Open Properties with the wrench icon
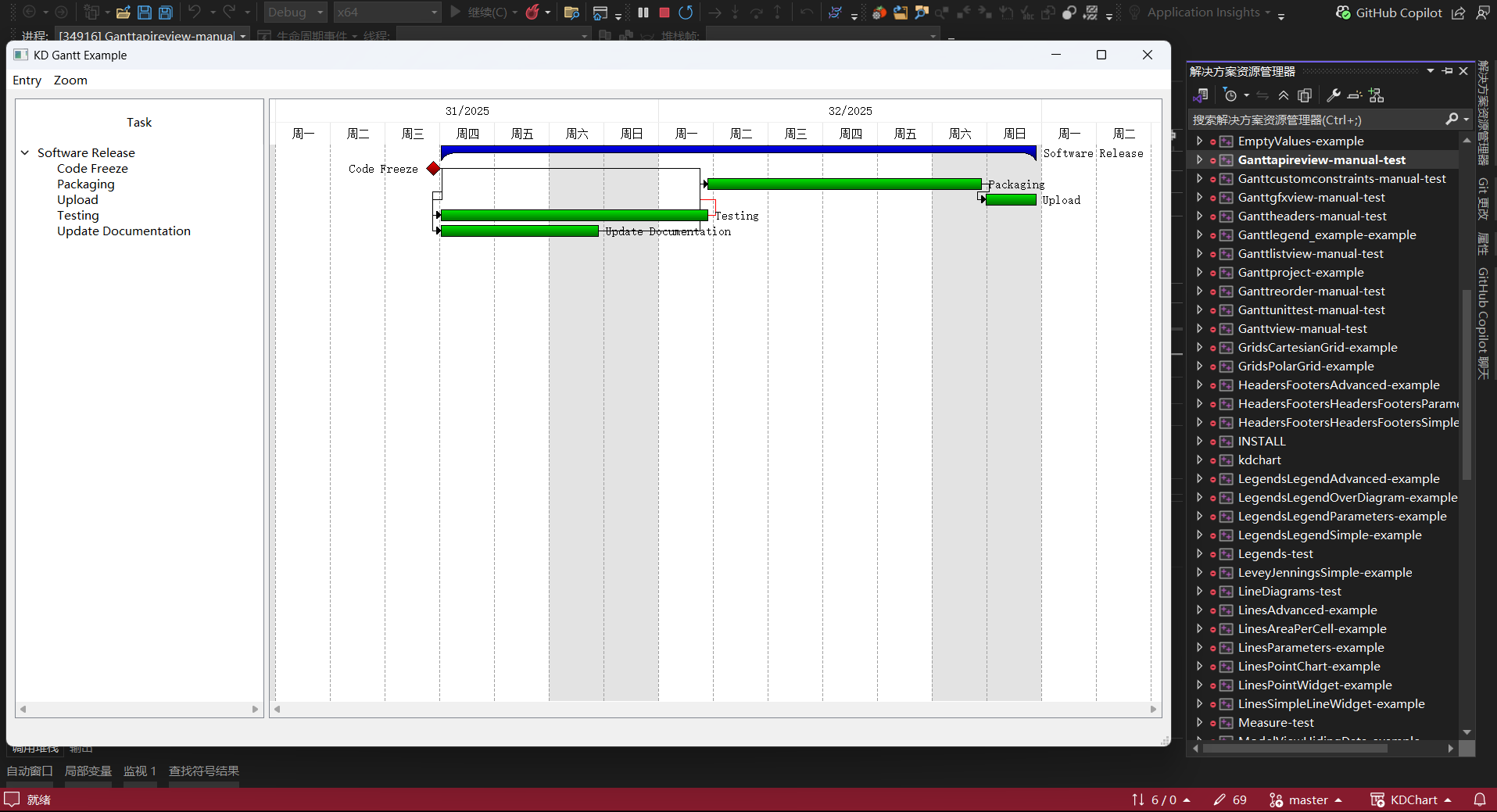Image resolution: width=1497 pixels, height=812 pixels. [x=1334, y=95]
